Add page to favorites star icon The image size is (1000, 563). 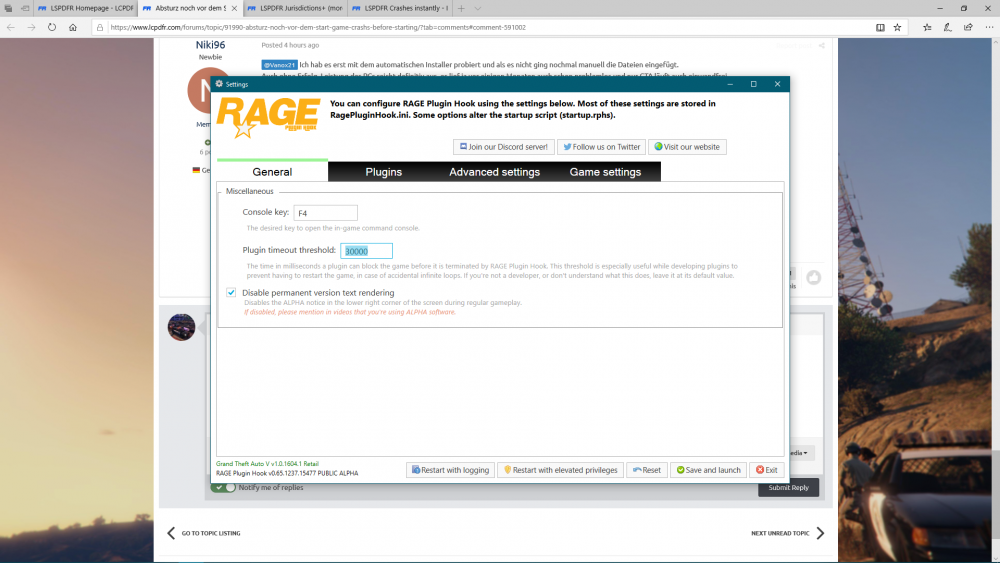click(897, 27)
